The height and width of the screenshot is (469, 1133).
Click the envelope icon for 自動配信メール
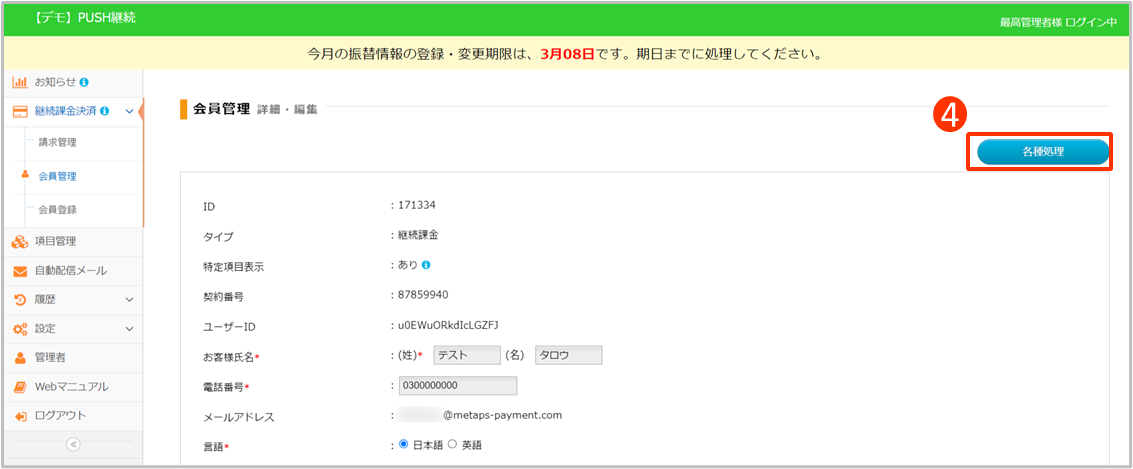click(x=19, y=270)
